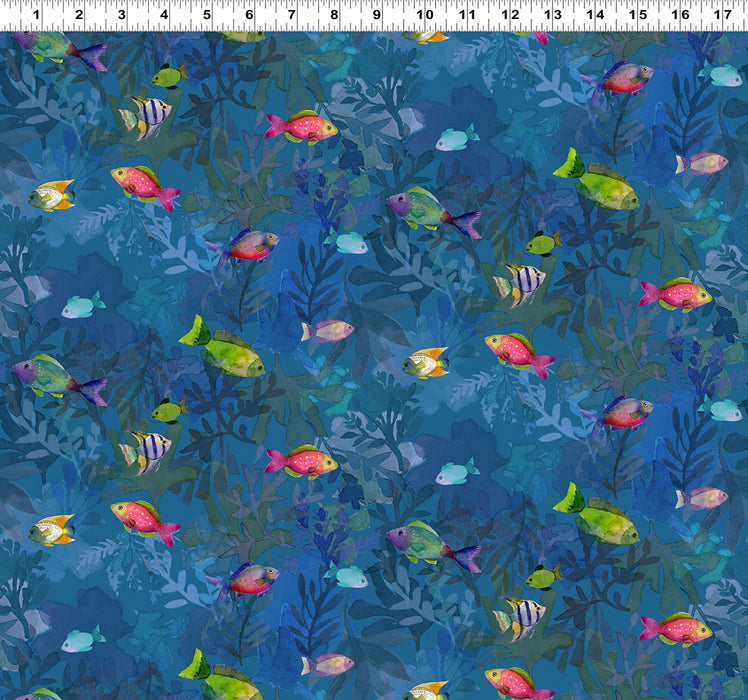This screenshot has width=748, height=700.
Task: Pick the 8 inch ruler marking
Action: click(x=334, y=15)
